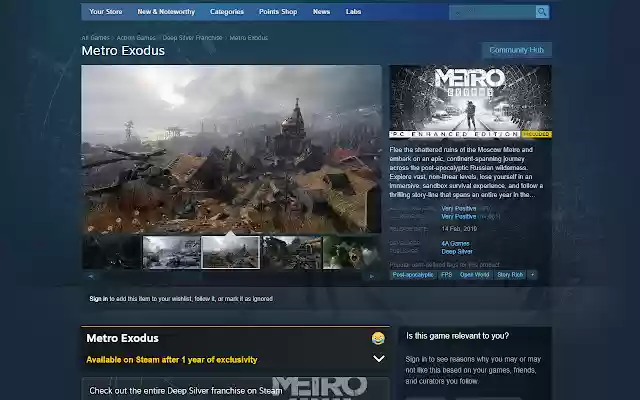Open News tab
The image size is (640, 400).
coord(321,12)
